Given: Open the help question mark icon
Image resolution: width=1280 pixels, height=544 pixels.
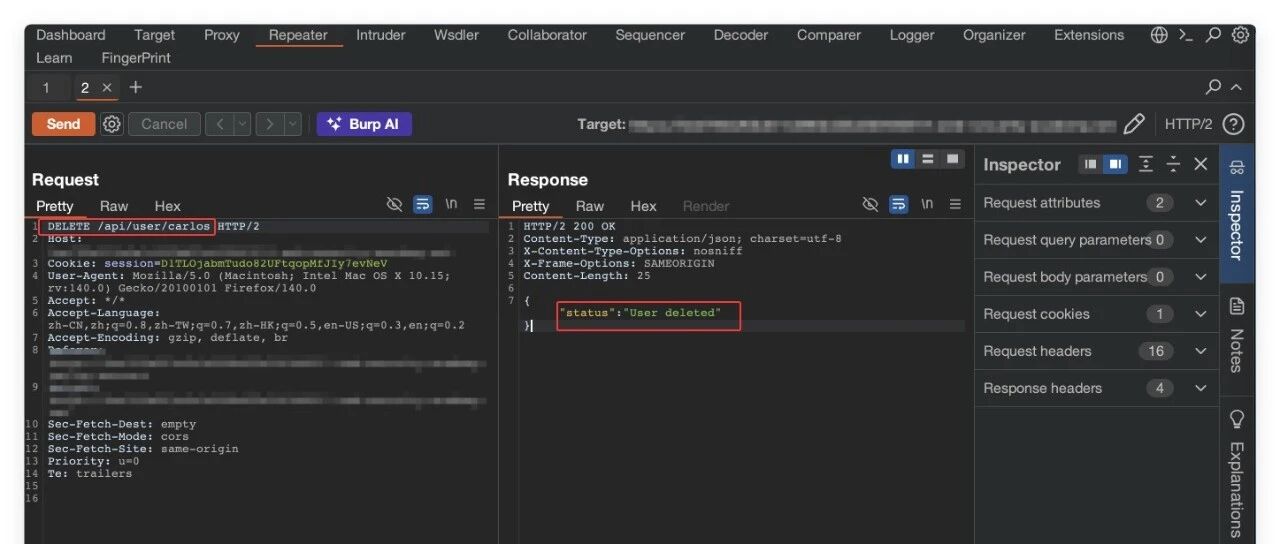Looking at the screenshot, I should tap(1234, 124).
